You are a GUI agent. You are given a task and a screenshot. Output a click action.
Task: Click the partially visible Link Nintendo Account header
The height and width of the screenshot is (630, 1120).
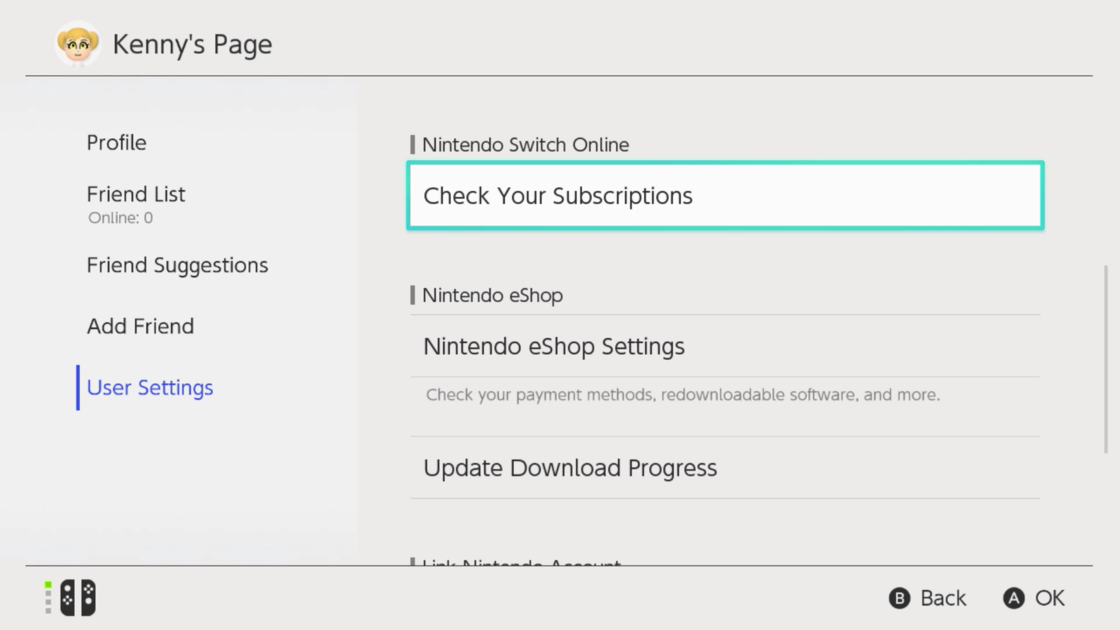click(x=521, y=562)
